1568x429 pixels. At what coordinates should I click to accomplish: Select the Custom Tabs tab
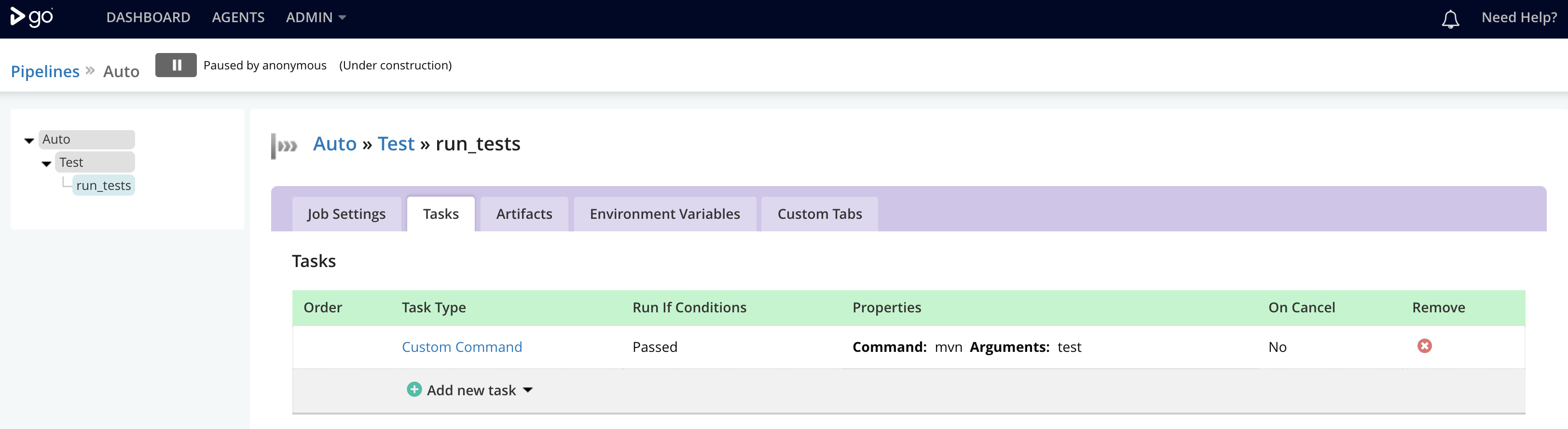click(819, 214)
